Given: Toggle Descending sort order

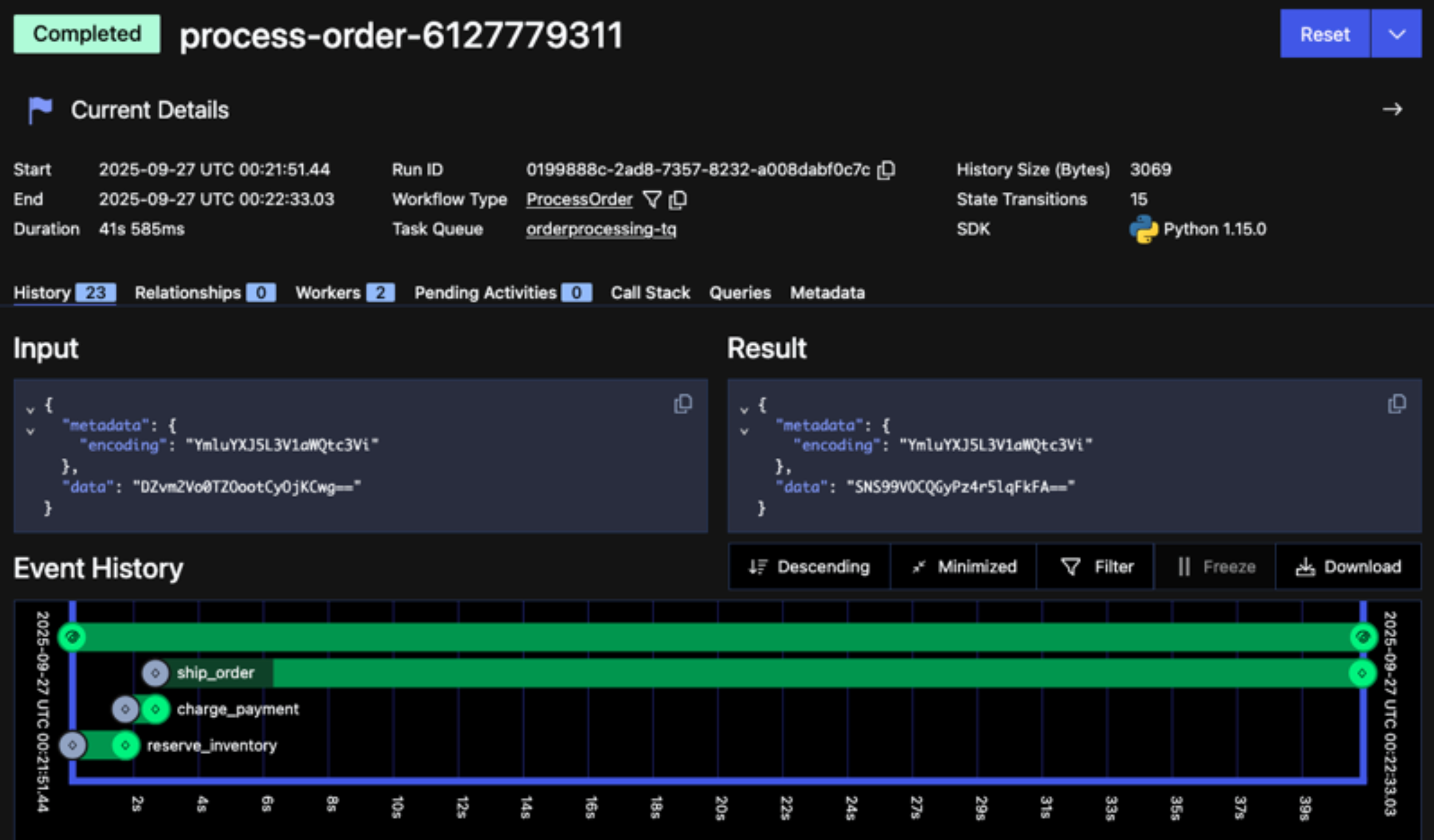Looking at the screenshot, I should [809, 566].
